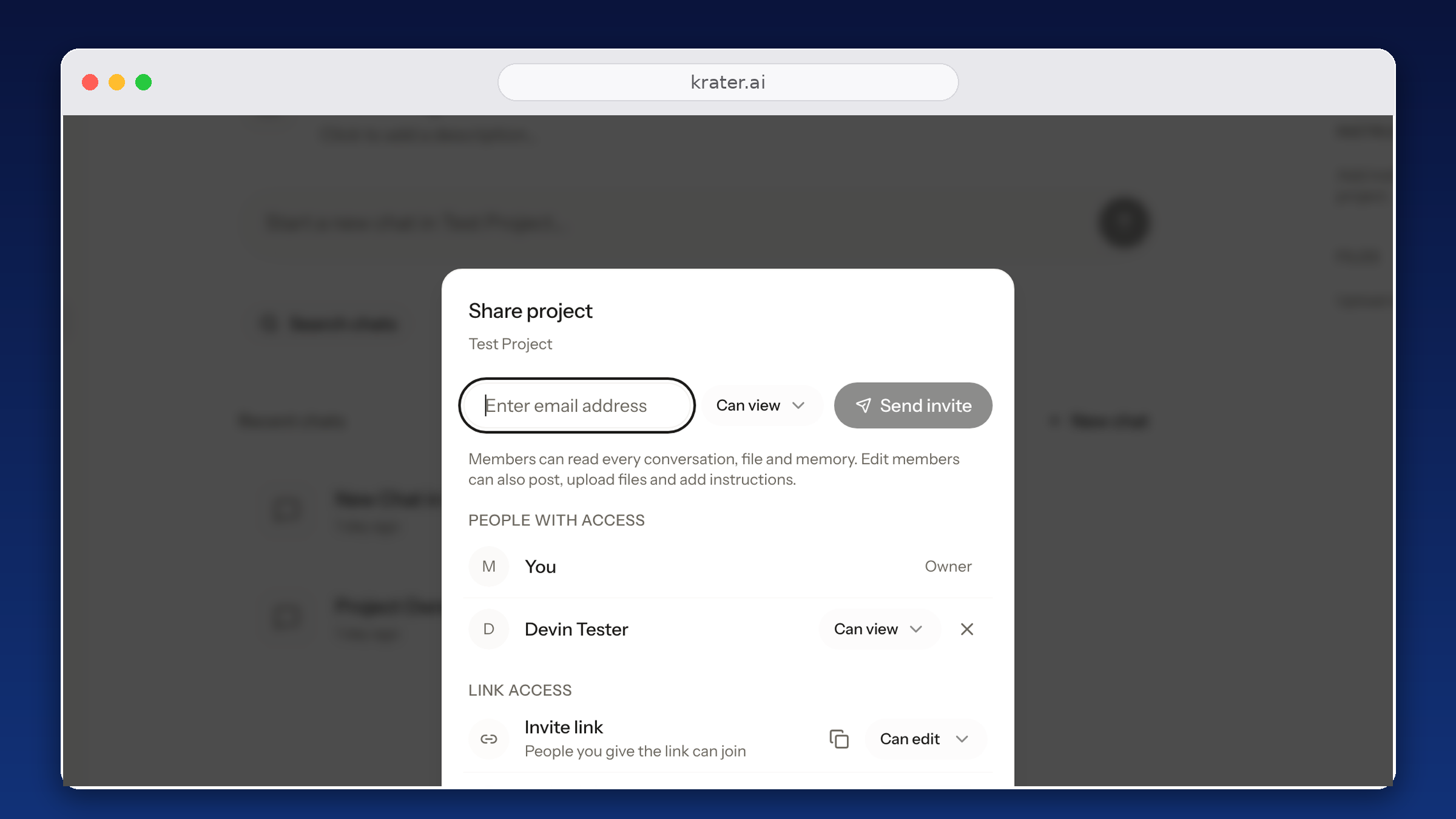Click the Devin Tester name
This screenshot has height=819, width=1456.
(x=576, y=629)
